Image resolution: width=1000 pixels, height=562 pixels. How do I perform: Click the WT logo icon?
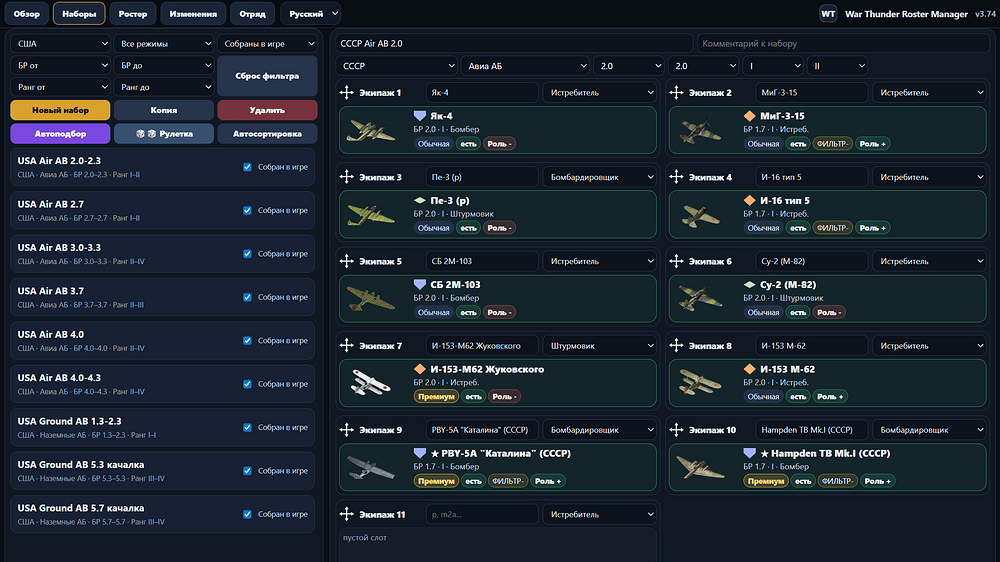[828, 13]
